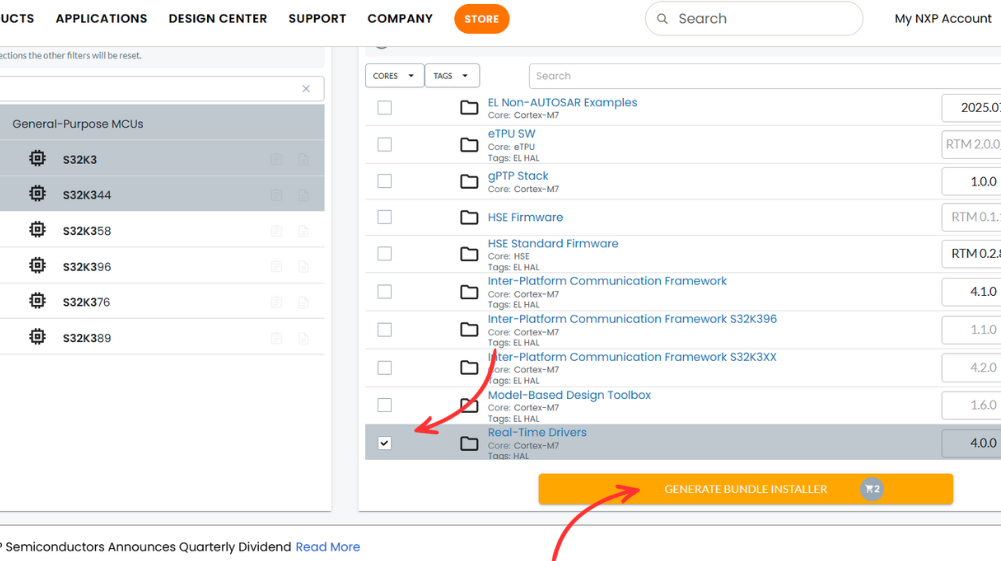Open version dropdown for EL Non-AUTOSAR Examples
Viewport: 1001px width, 561px height.
click(971, 107)
